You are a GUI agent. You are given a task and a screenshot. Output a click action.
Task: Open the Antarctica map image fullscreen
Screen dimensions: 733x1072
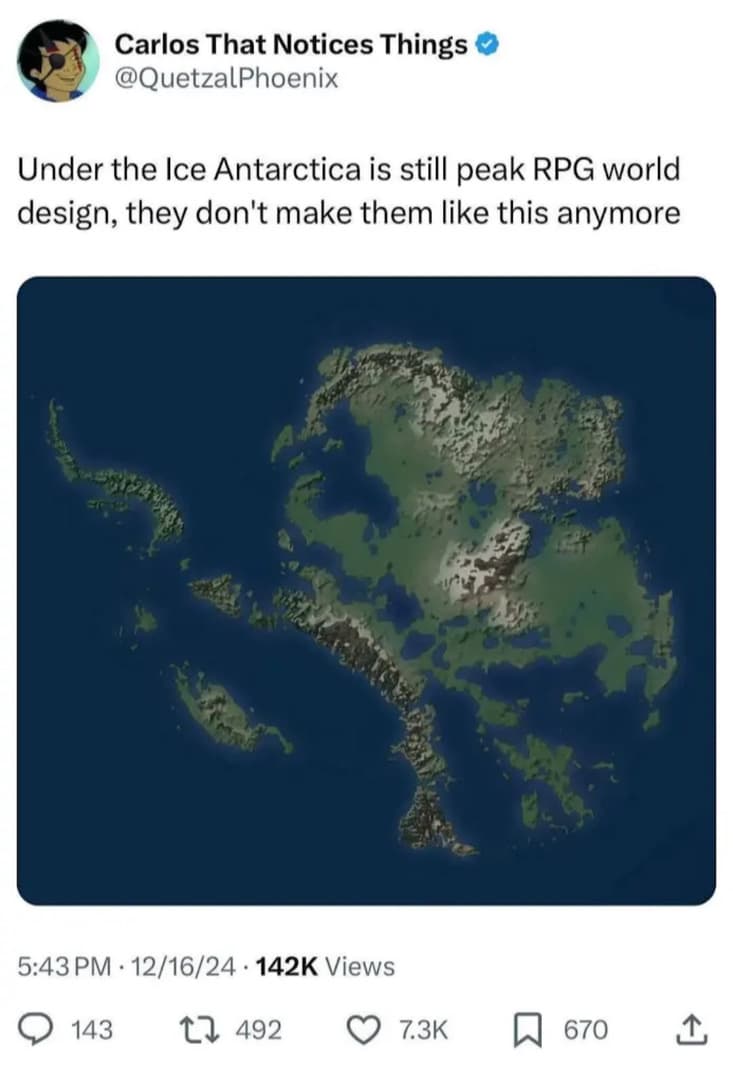coord(366,600)
